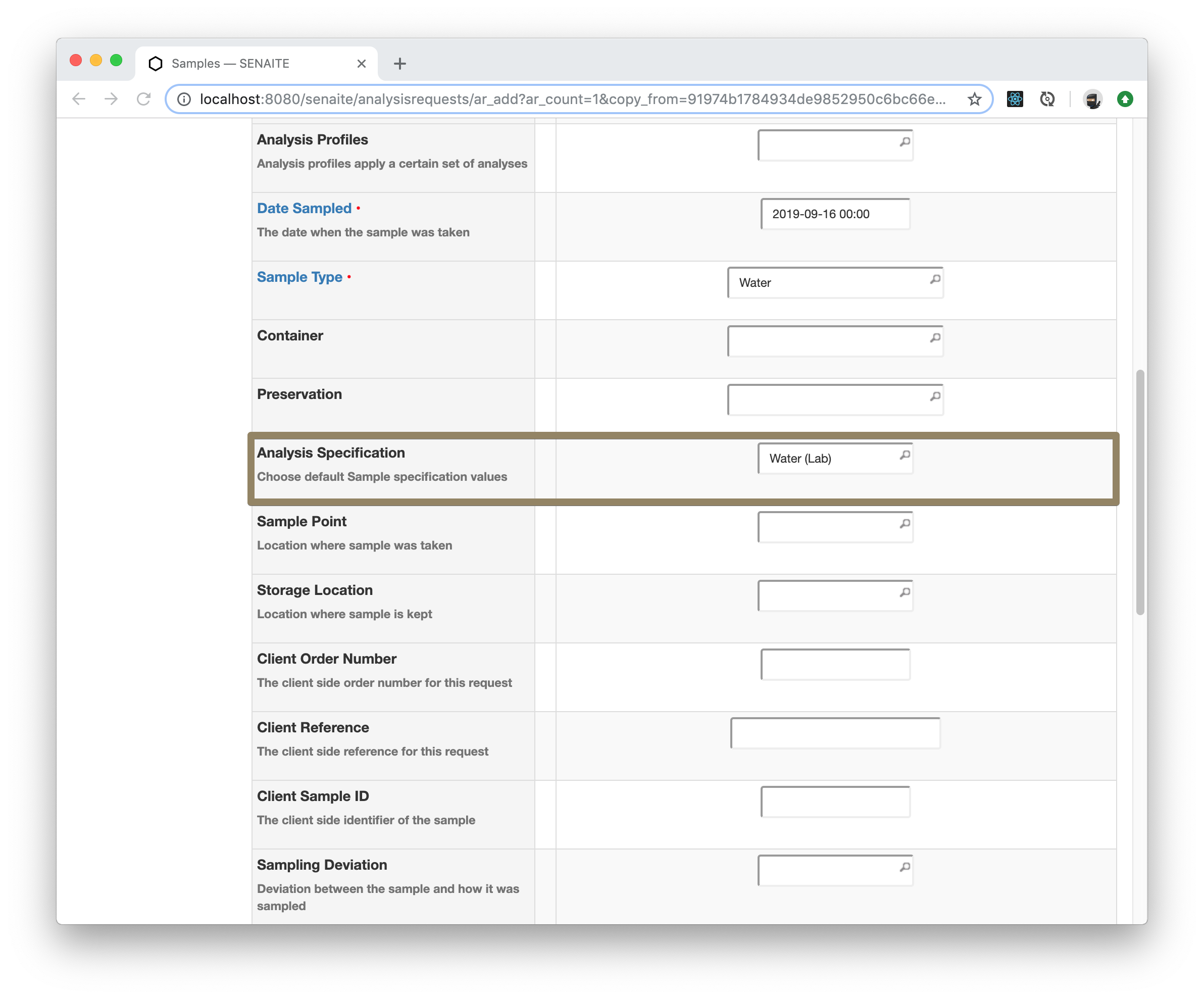The image size is (1204, 999).
Task: Click the Analysis Specification dropdown field
Action: click(836, 458)
